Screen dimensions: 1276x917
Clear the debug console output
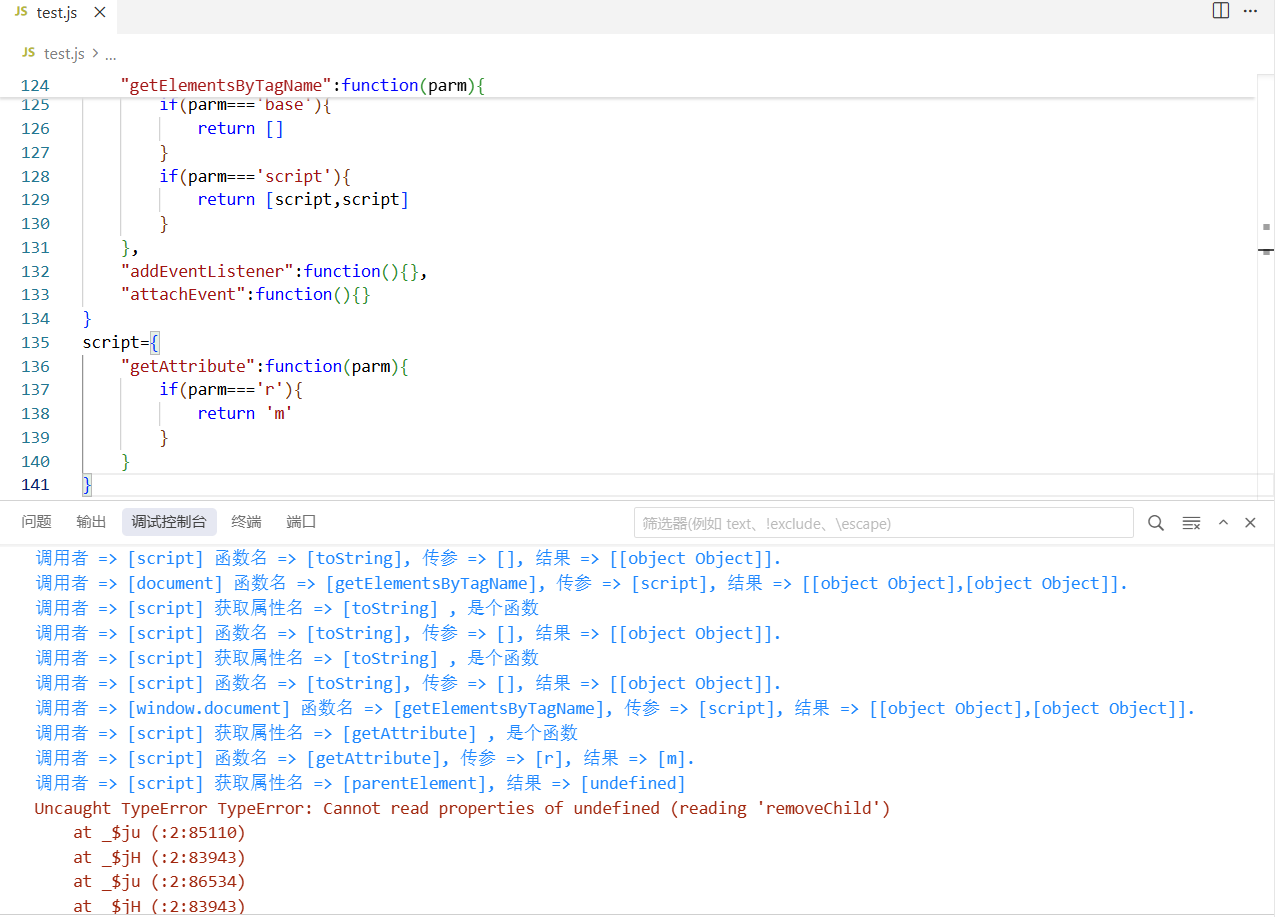(1191, 523)
